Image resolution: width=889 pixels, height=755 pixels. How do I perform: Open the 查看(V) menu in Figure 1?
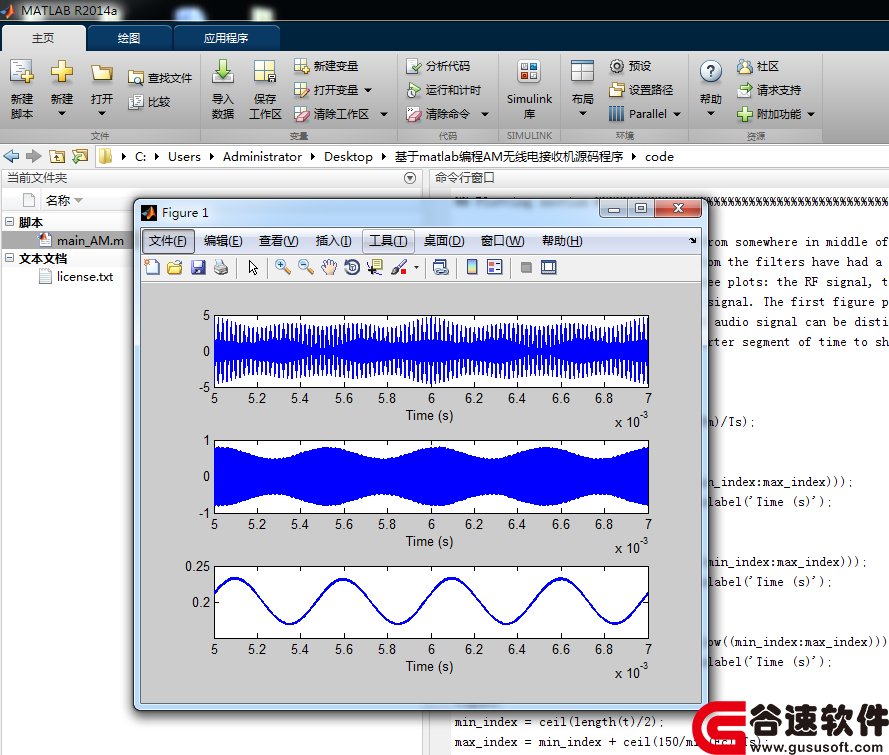(x=278, y=241)
